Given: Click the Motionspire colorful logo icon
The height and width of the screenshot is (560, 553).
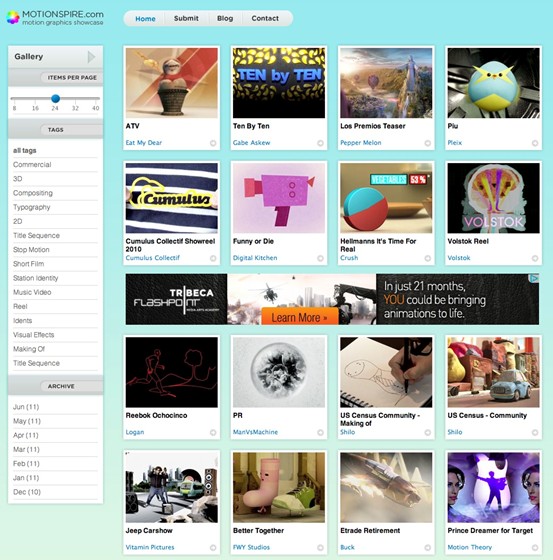Looking at the screenshot, I should point(13,17).
